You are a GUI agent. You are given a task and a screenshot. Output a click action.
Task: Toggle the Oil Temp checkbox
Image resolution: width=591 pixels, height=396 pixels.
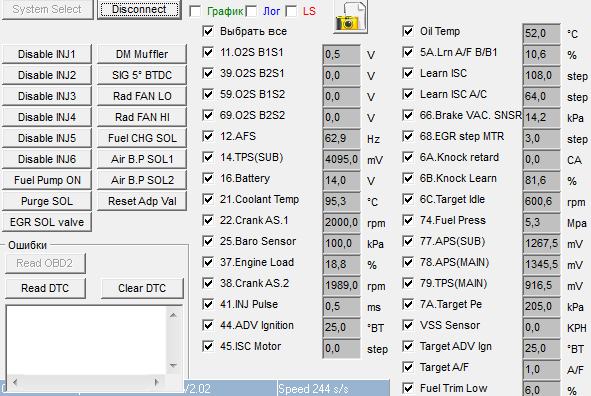click(x=408, y=31)
